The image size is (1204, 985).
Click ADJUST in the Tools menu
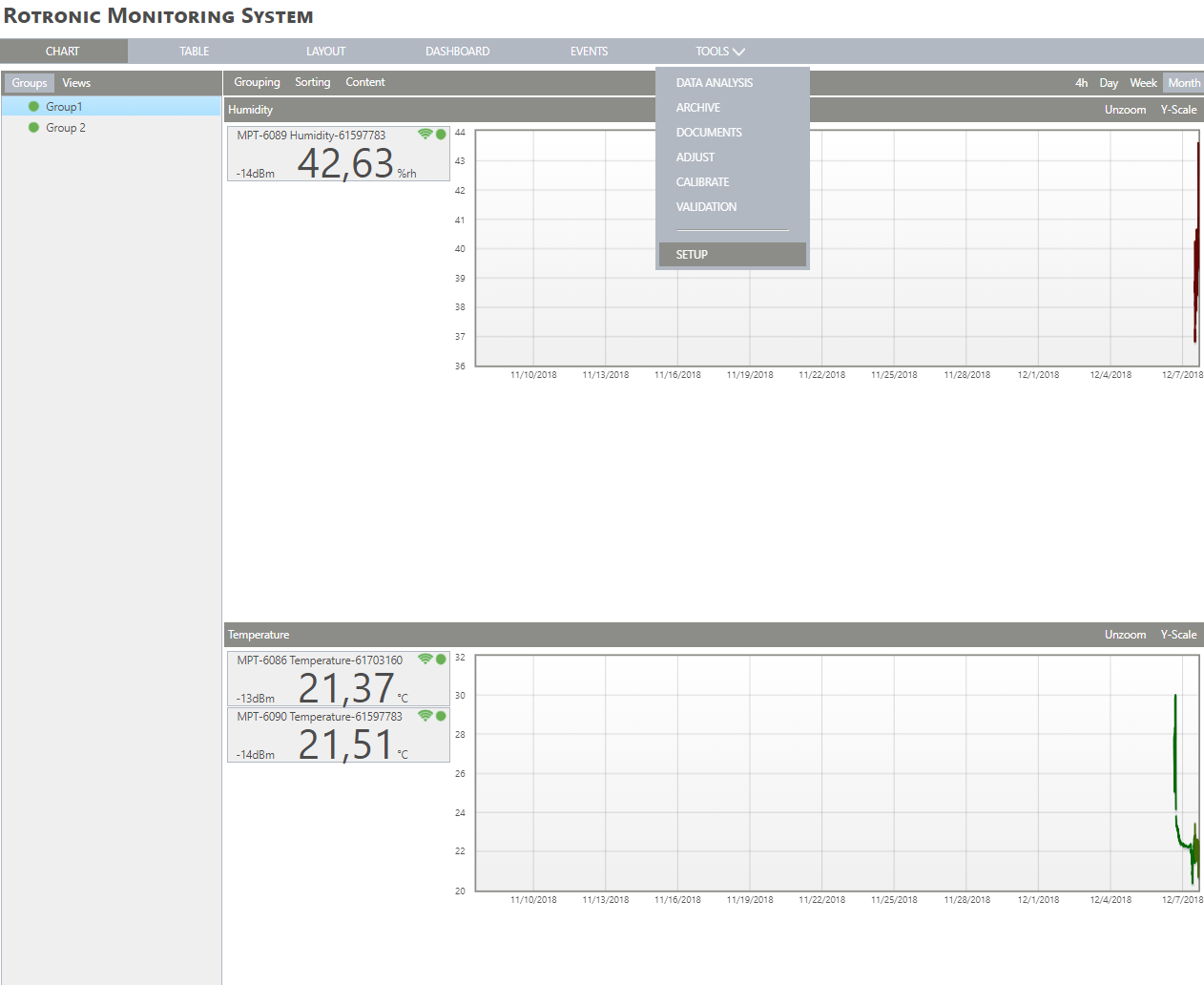(x=695, y=157)
